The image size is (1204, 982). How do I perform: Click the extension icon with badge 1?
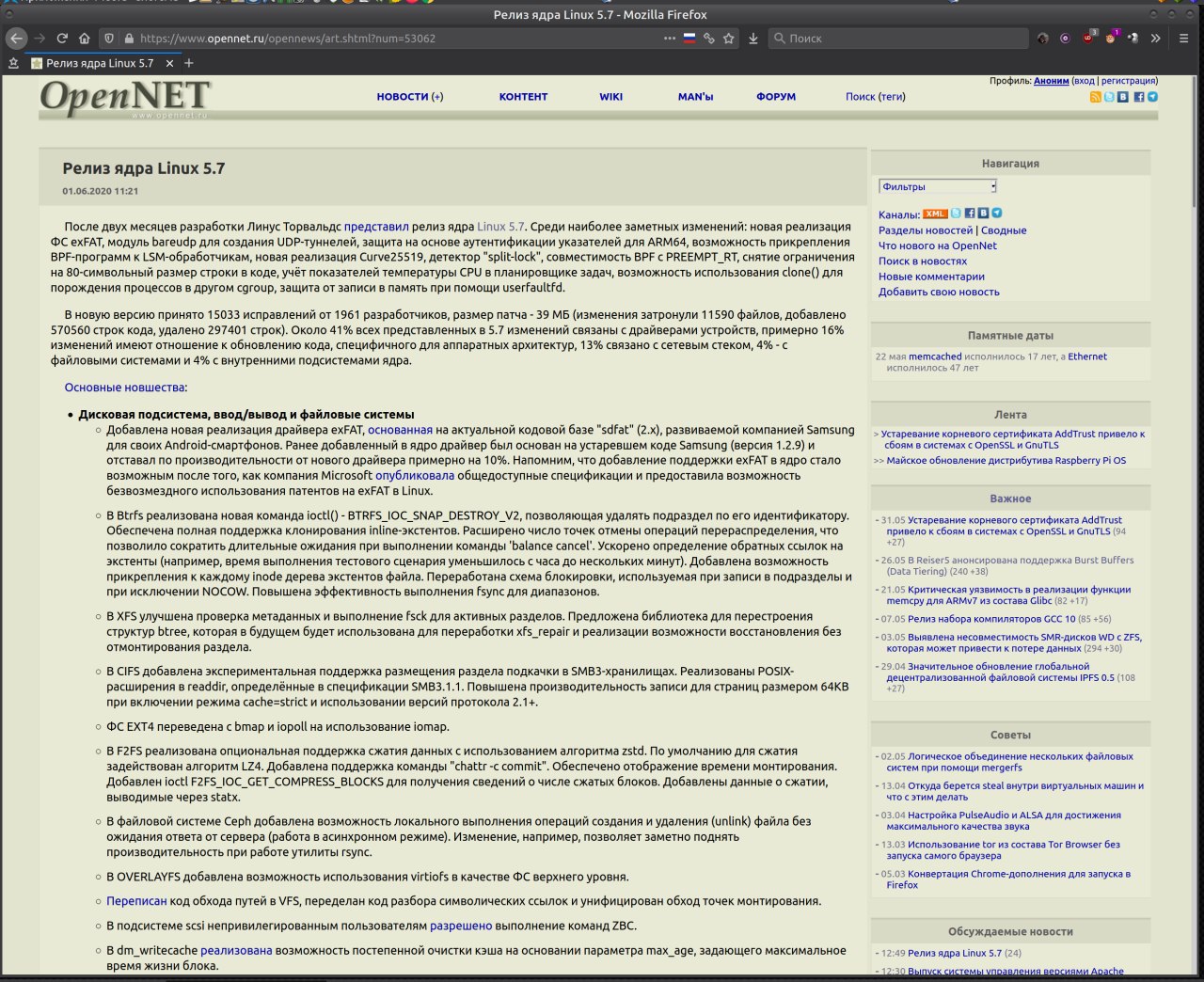(1111, 39)
